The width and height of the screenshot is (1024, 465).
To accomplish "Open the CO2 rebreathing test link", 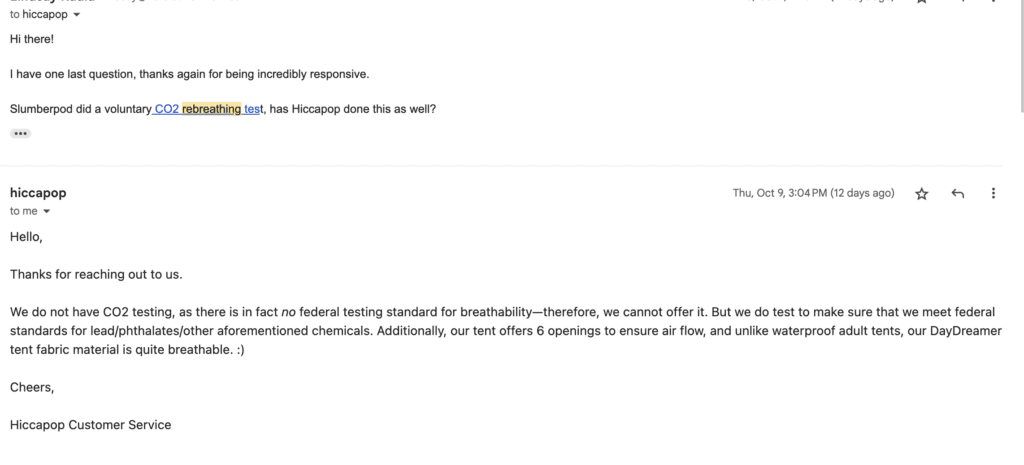I will point(208,108).
